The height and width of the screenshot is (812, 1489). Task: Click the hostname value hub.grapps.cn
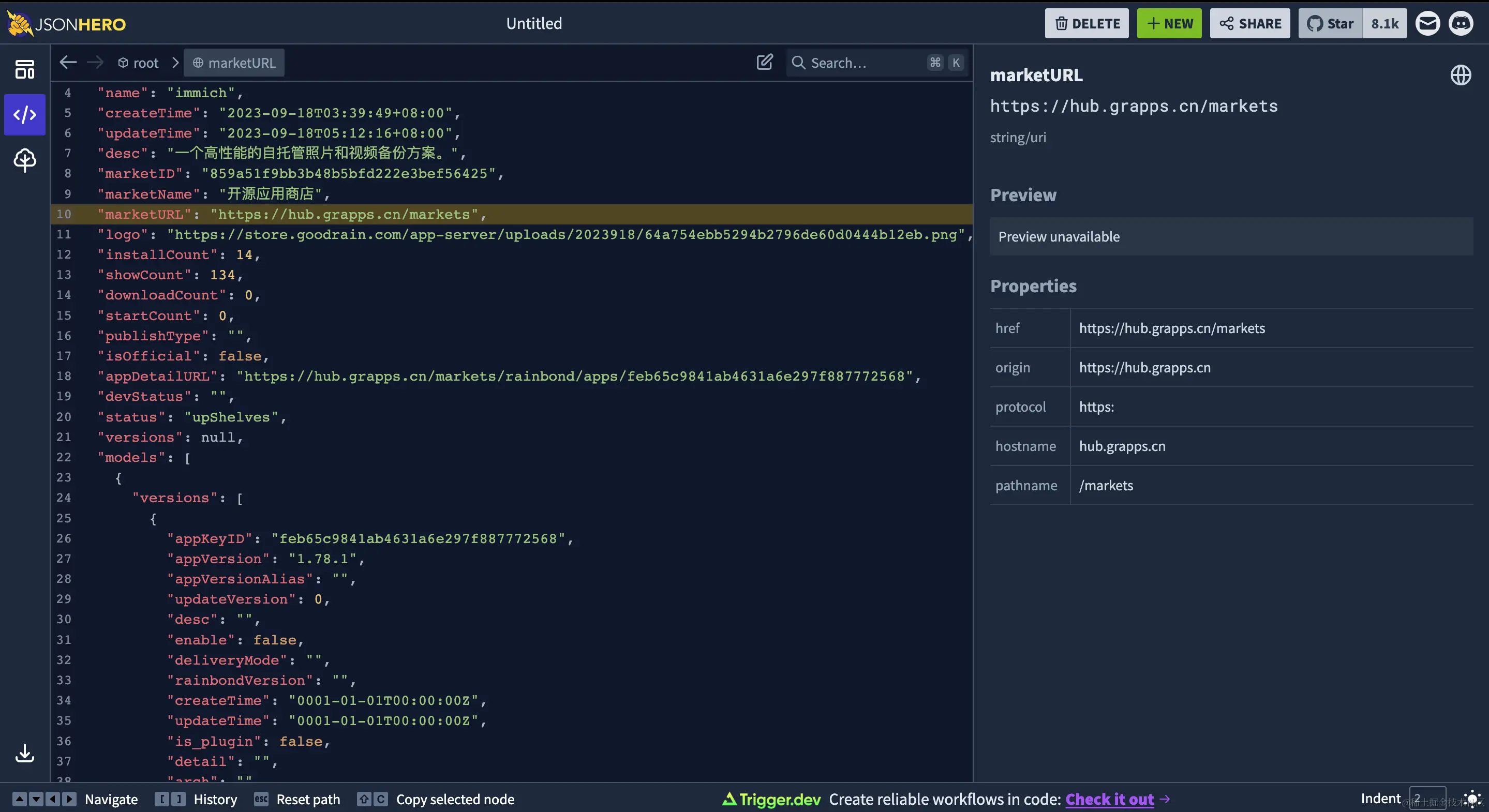[x=1122, y=446]
